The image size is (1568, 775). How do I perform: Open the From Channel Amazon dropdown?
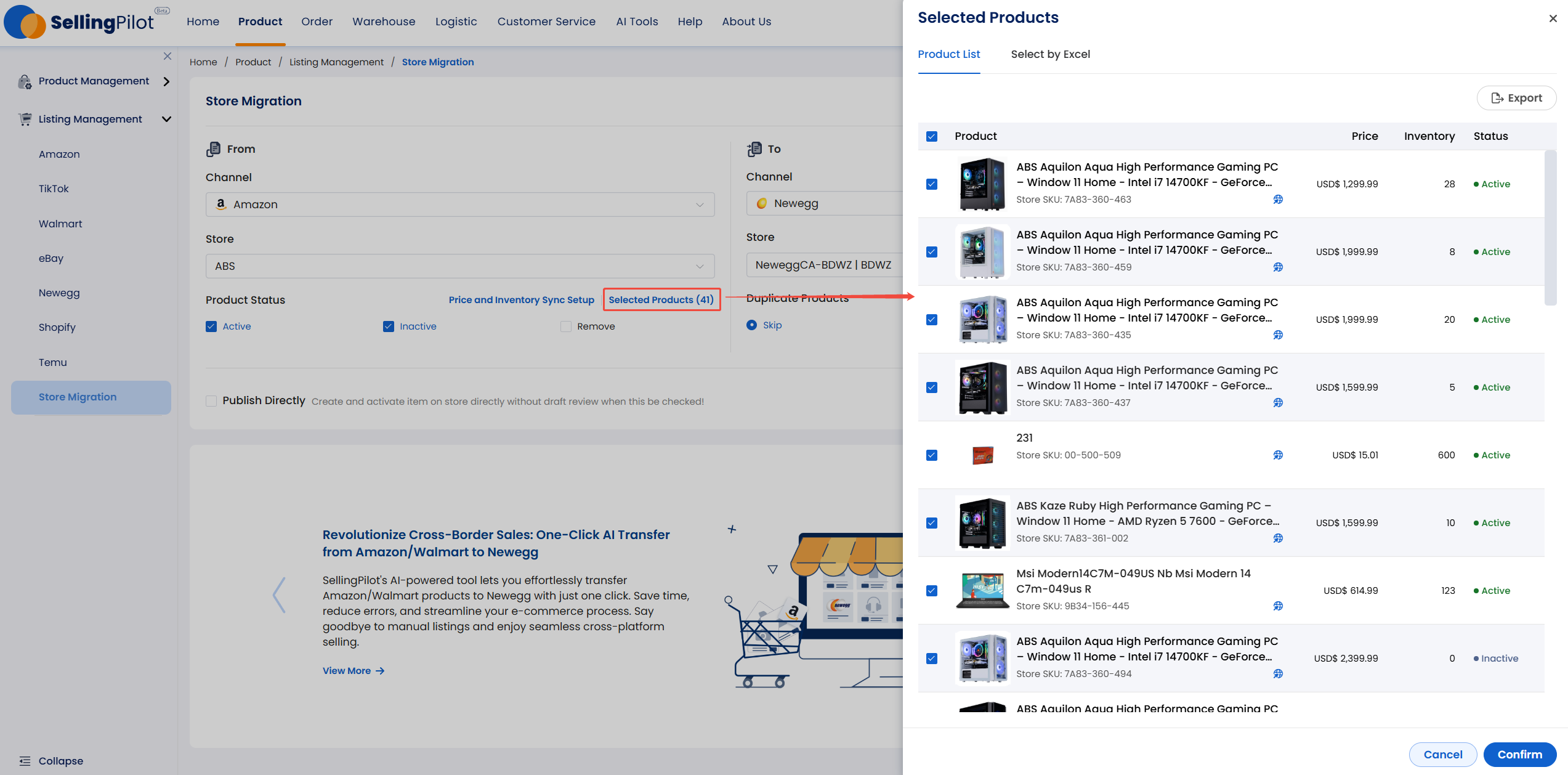(x=460, y=205)
